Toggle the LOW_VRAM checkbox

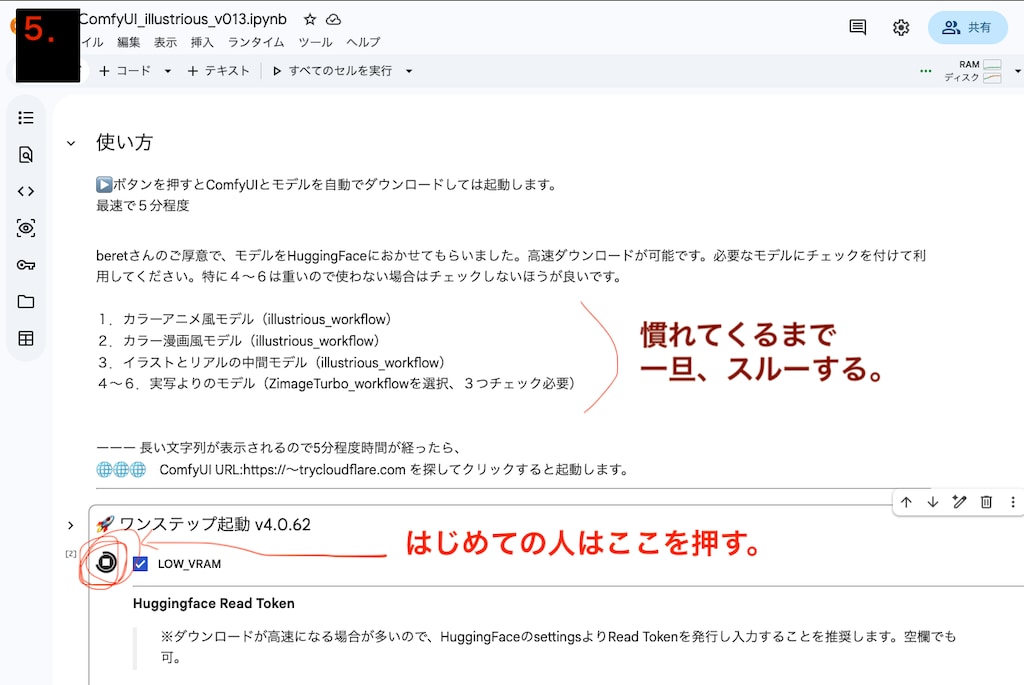pyautogui.click(x=140, y=564)
